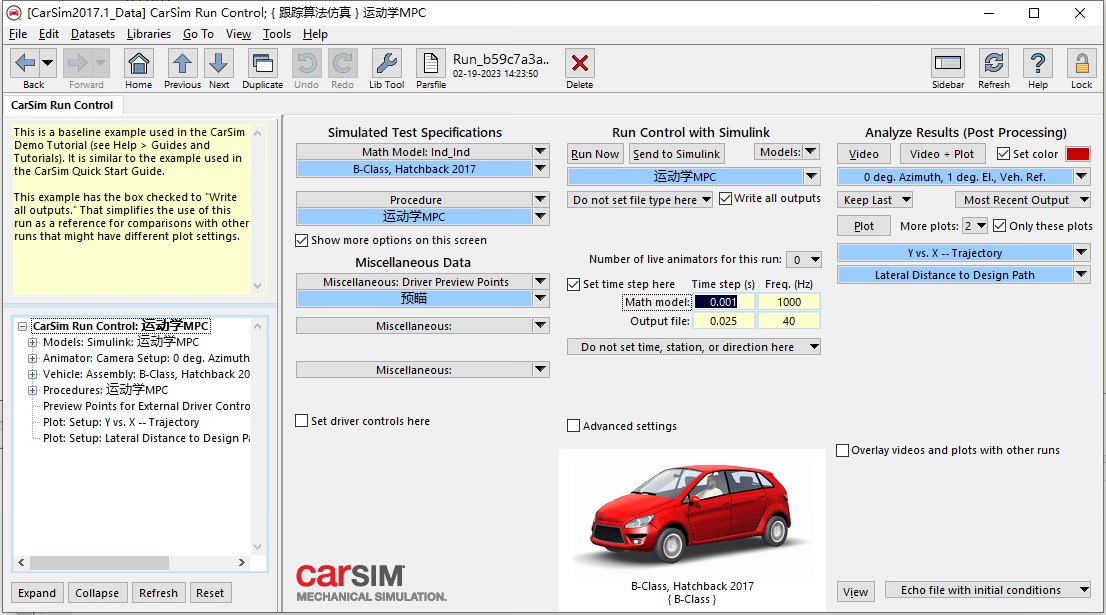
Task: Open number of live animators dropdown
Action: pos(804,260)
